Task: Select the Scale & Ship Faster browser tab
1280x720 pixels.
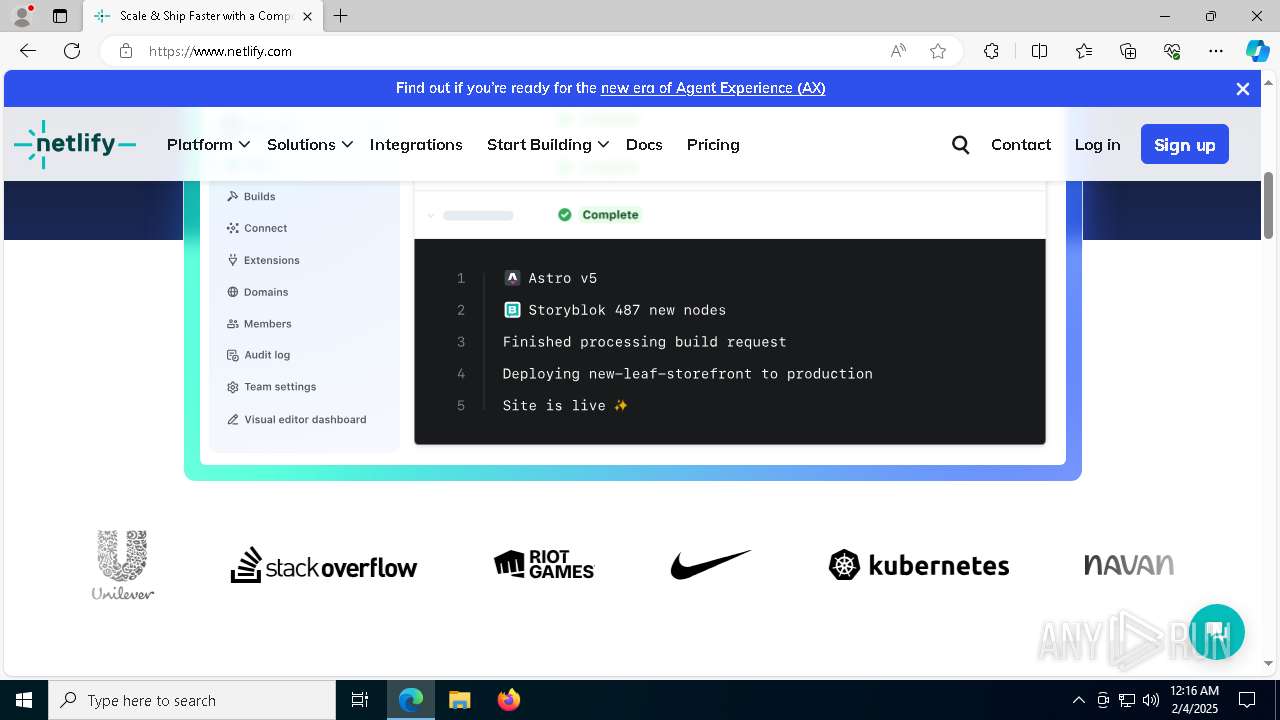Action: (203, 16)
